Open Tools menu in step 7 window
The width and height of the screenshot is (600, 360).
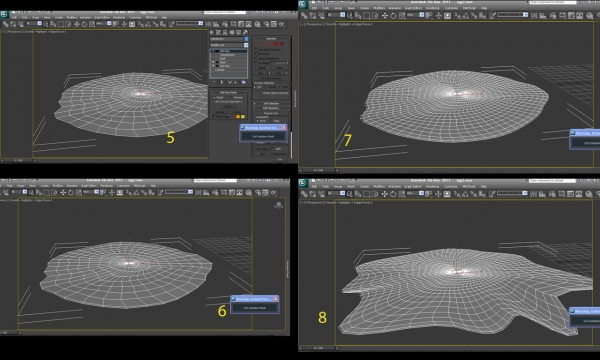[x=325, y=8]
